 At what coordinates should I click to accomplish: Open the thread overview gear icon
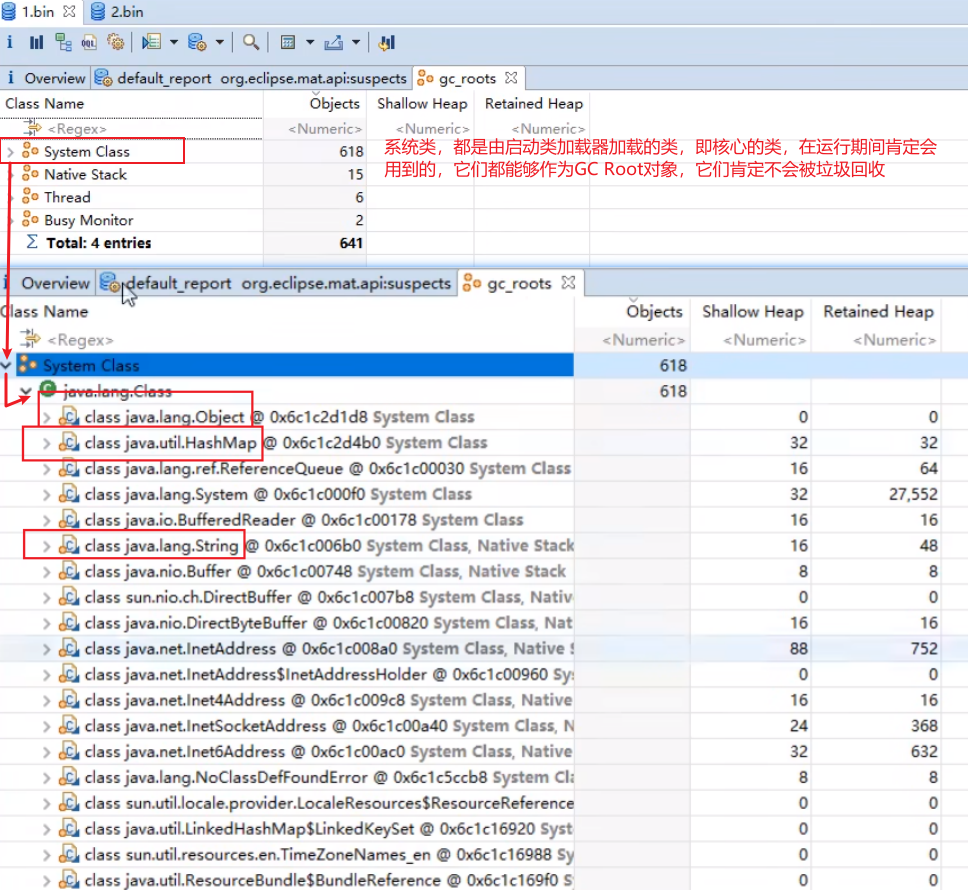tap(115, 42)
